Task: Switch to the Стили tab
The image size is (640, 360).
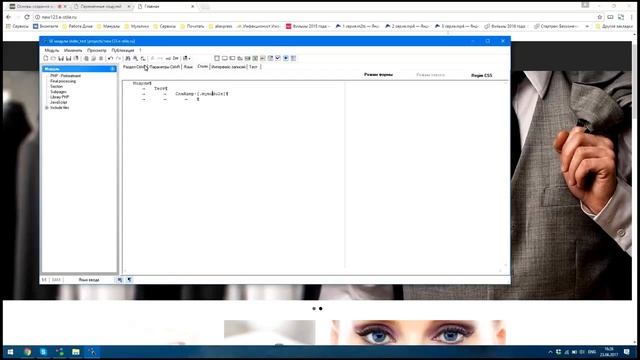Action: pyautogui.click(x=202, y=67)
